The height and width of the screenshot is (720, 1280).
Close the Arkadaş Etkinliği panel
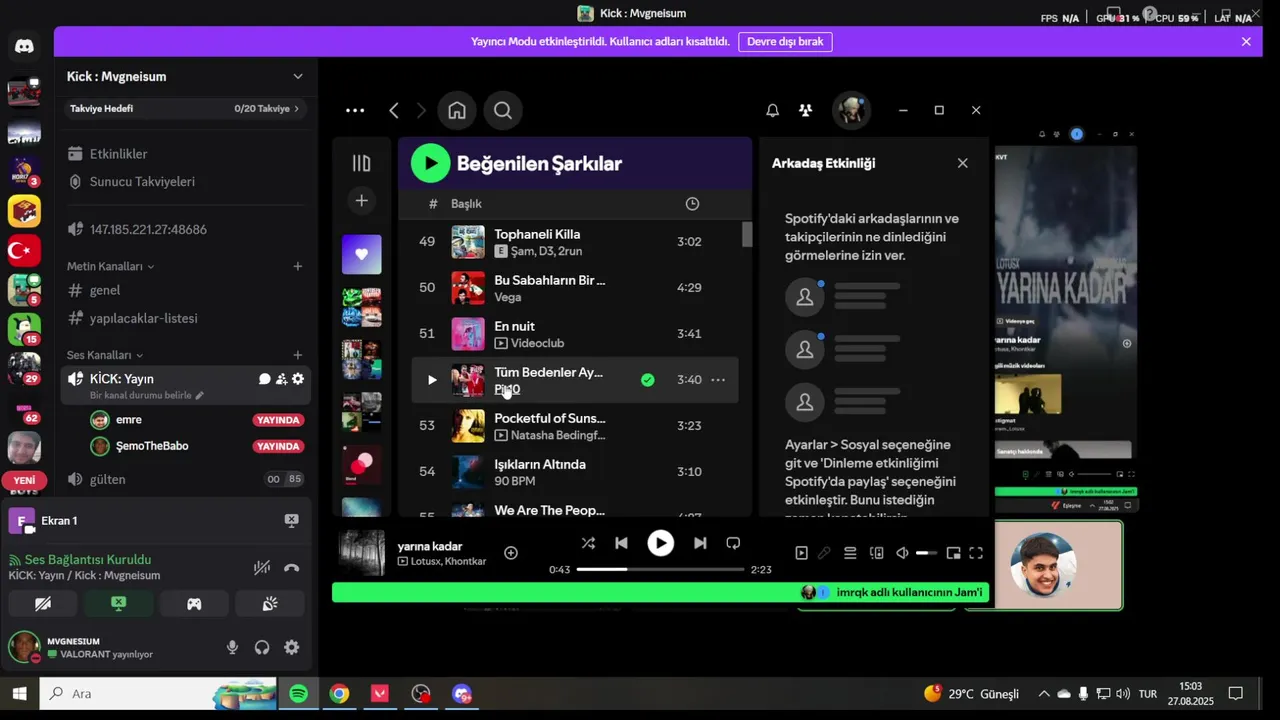click(962, 163)
